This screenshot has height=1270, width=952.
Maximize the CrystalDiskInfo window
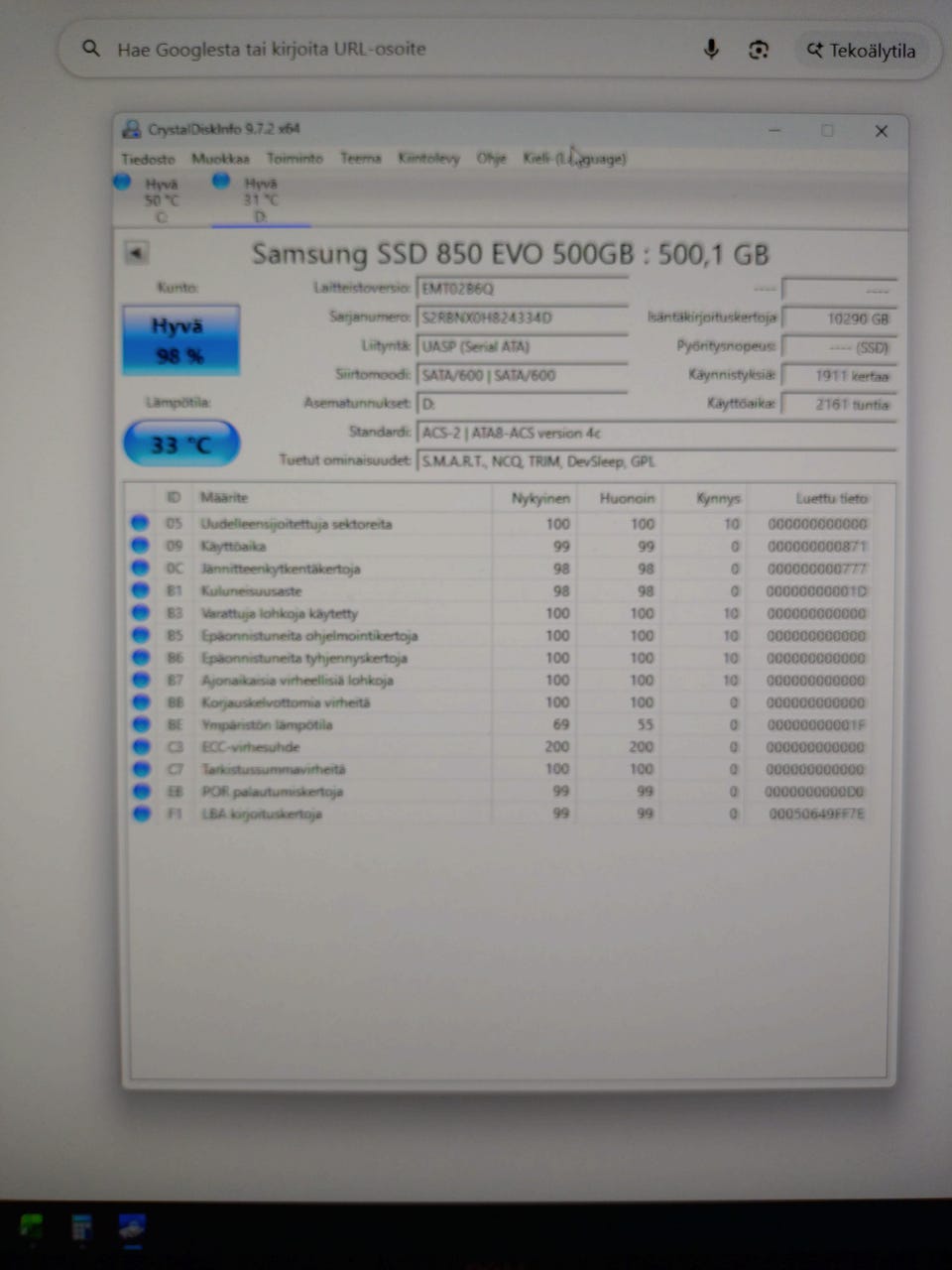pos(827,130)
